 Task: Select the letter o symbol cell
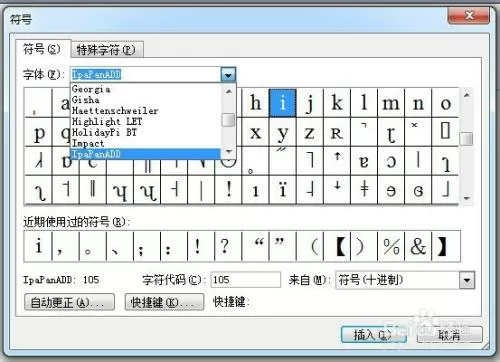445,103
